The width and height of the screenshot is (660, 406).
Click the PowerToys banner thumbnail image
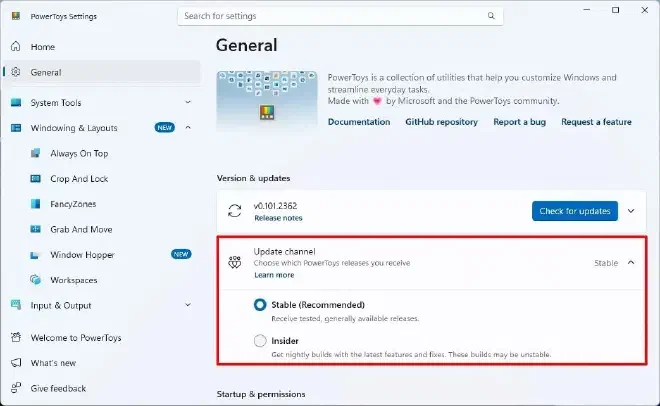click(267, 100)
